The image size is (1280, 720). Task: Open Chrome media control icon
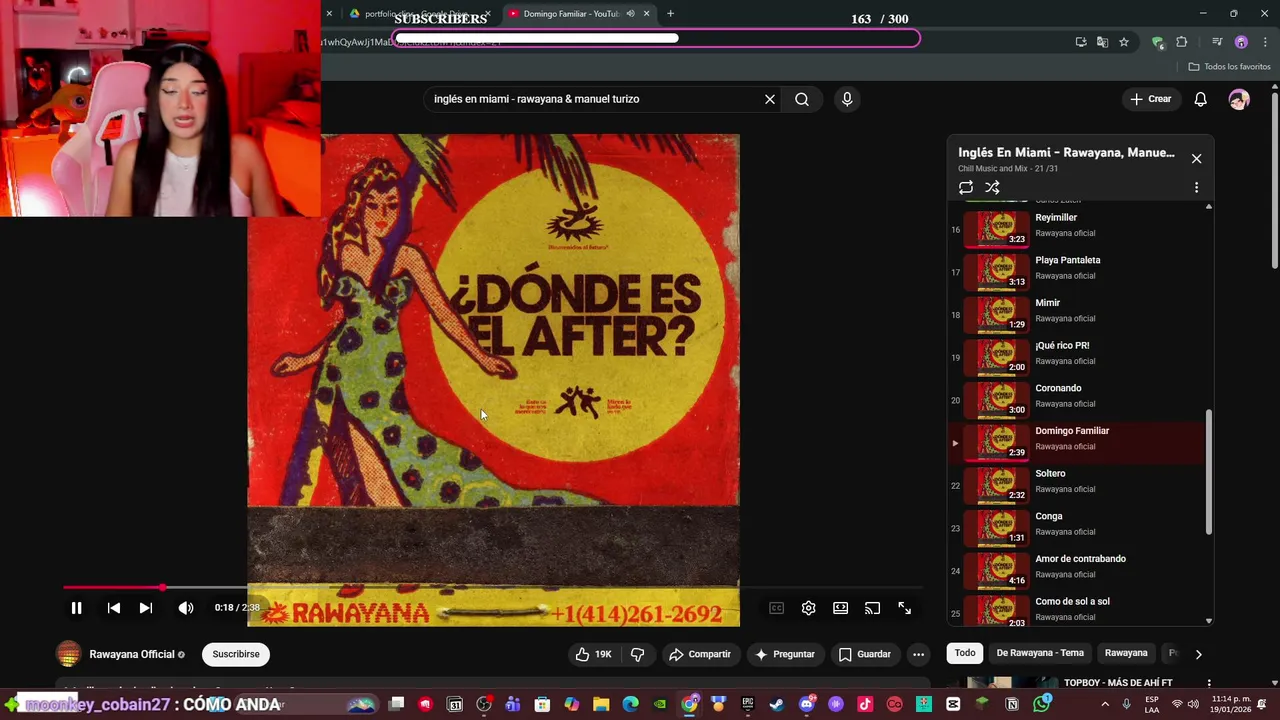tap(1217, 42)
